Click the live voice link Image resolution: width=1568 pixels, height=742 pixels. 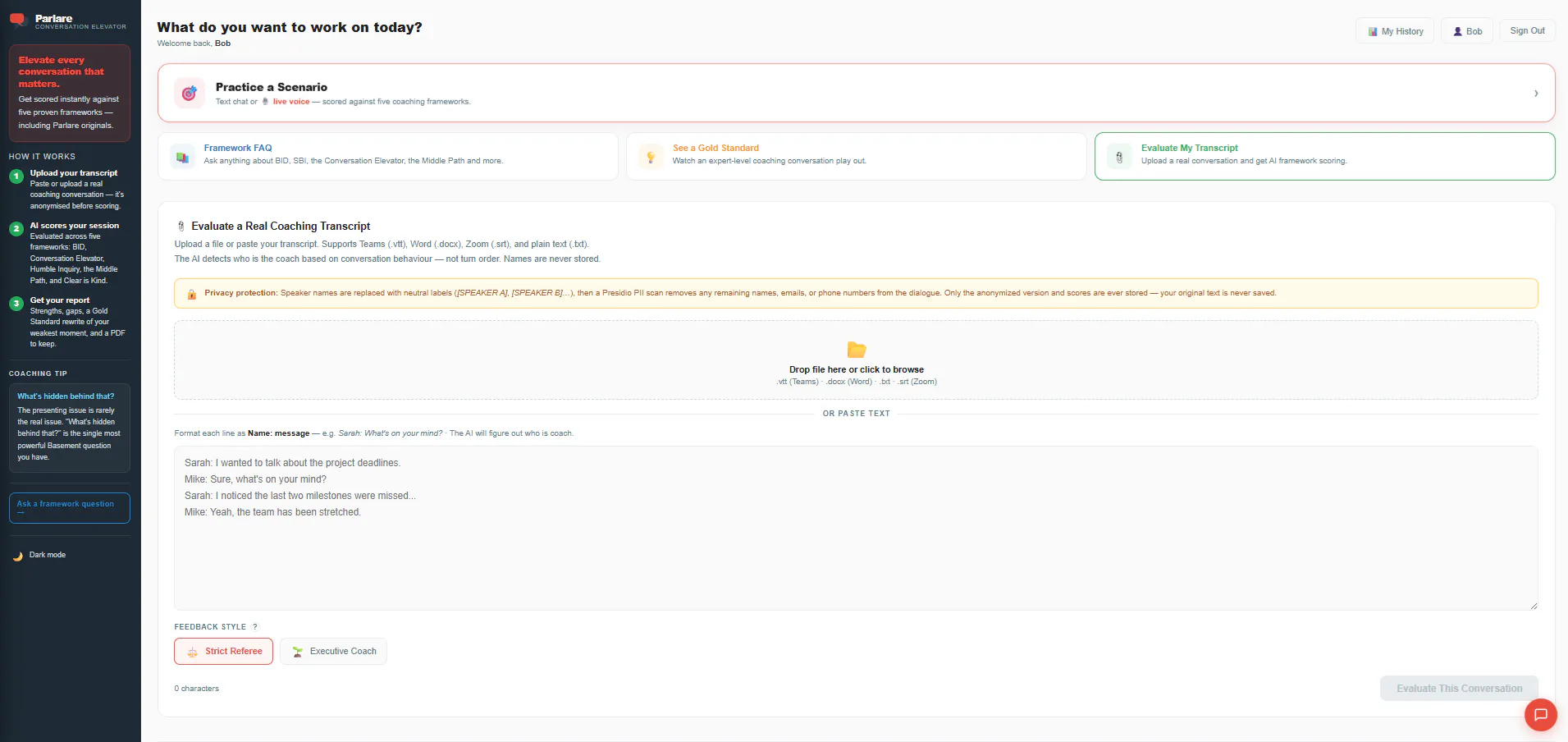[x=291, y=102]
